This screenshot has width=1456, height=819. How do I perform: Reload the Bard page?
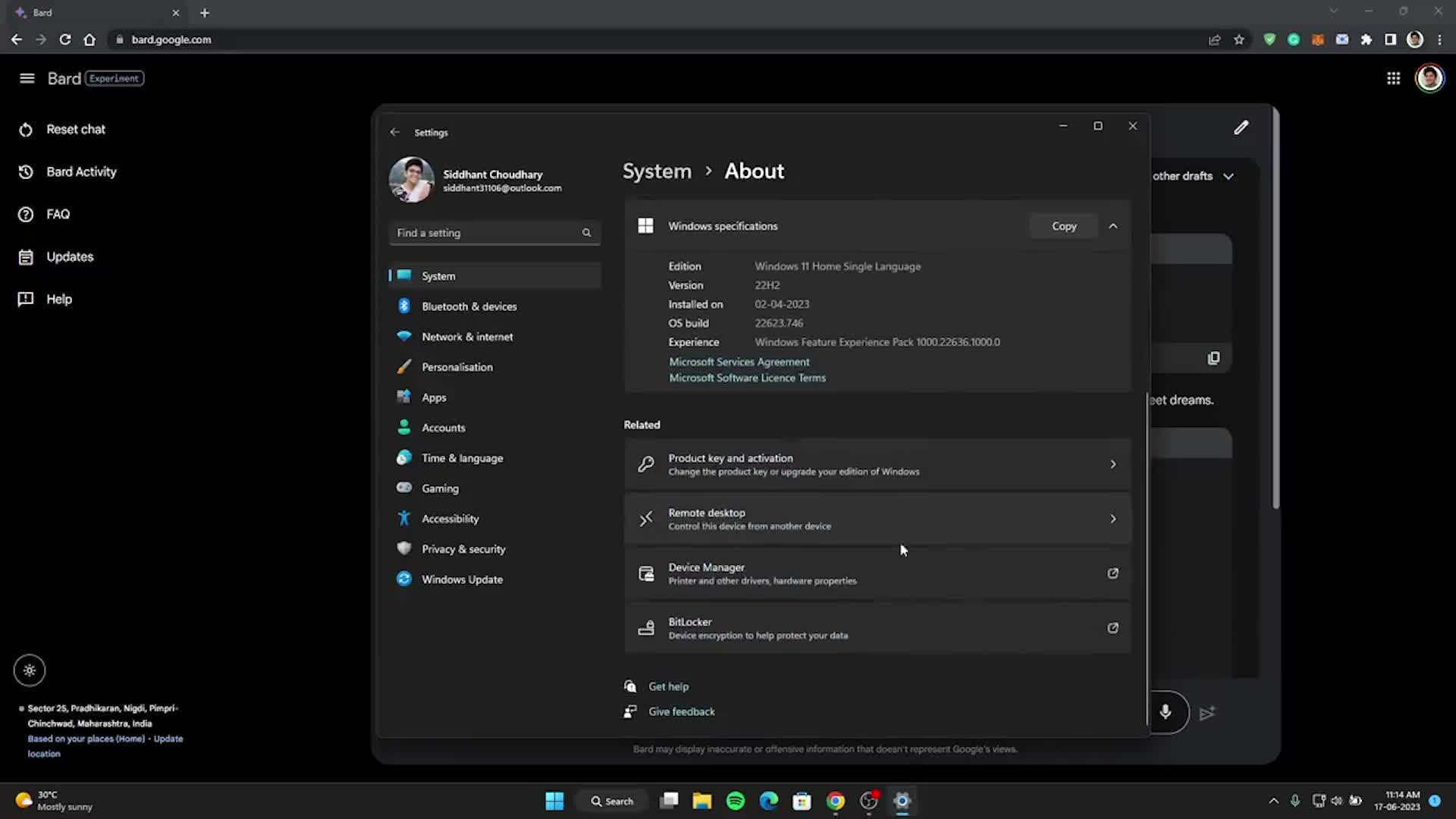[65, 39]
